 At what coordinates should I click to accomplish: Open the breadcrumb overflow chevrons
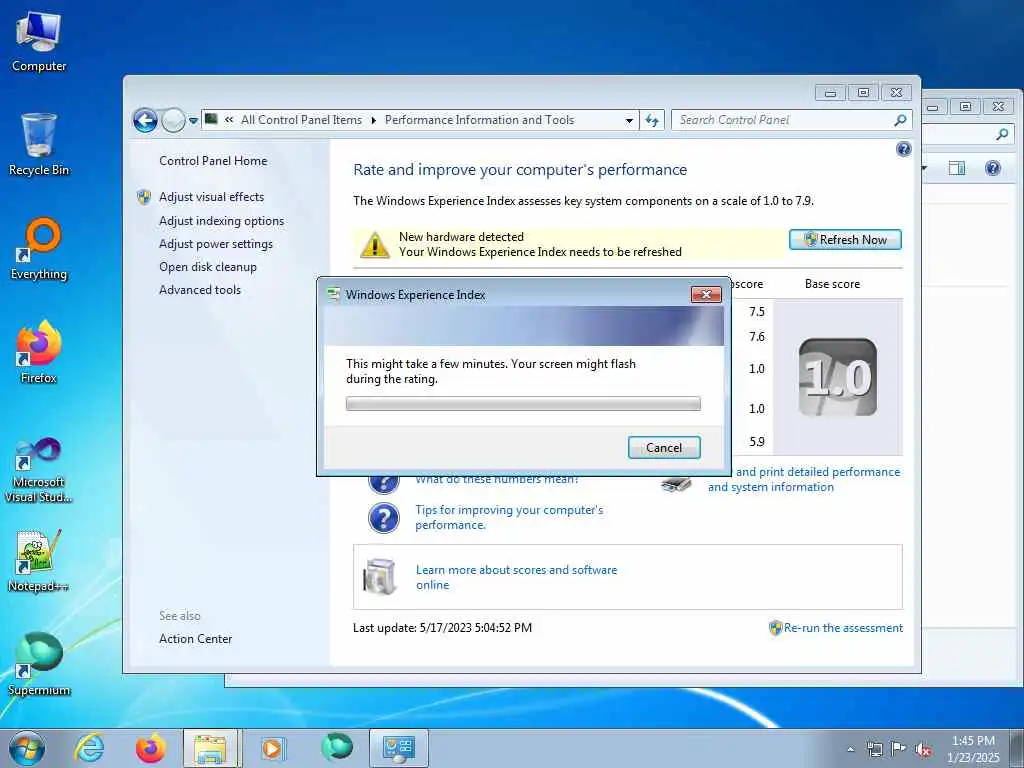229,120
